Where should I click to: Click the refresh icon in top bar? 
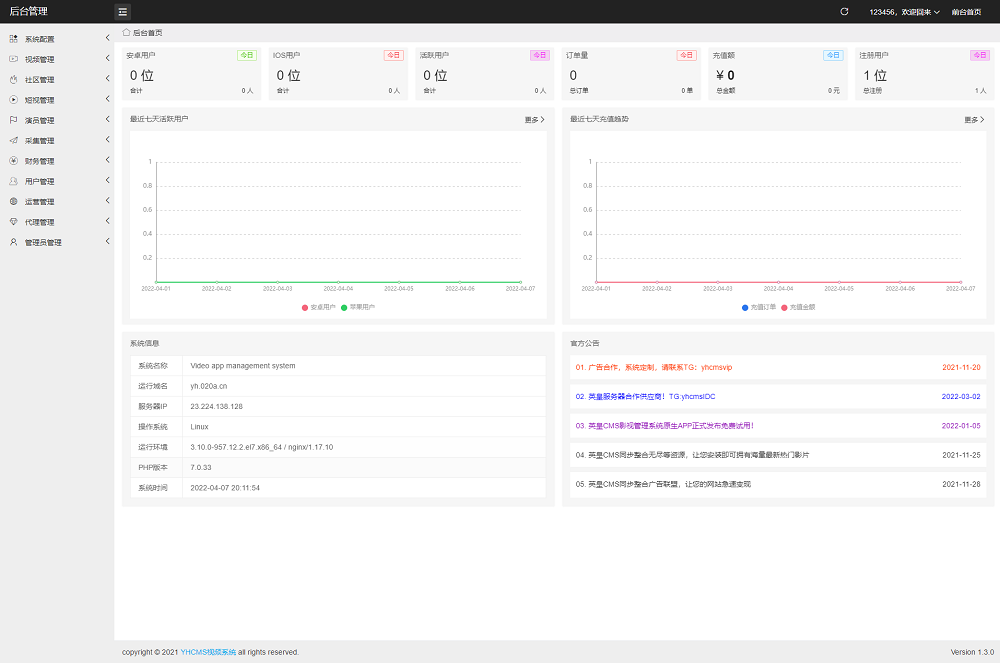(844, 12)
